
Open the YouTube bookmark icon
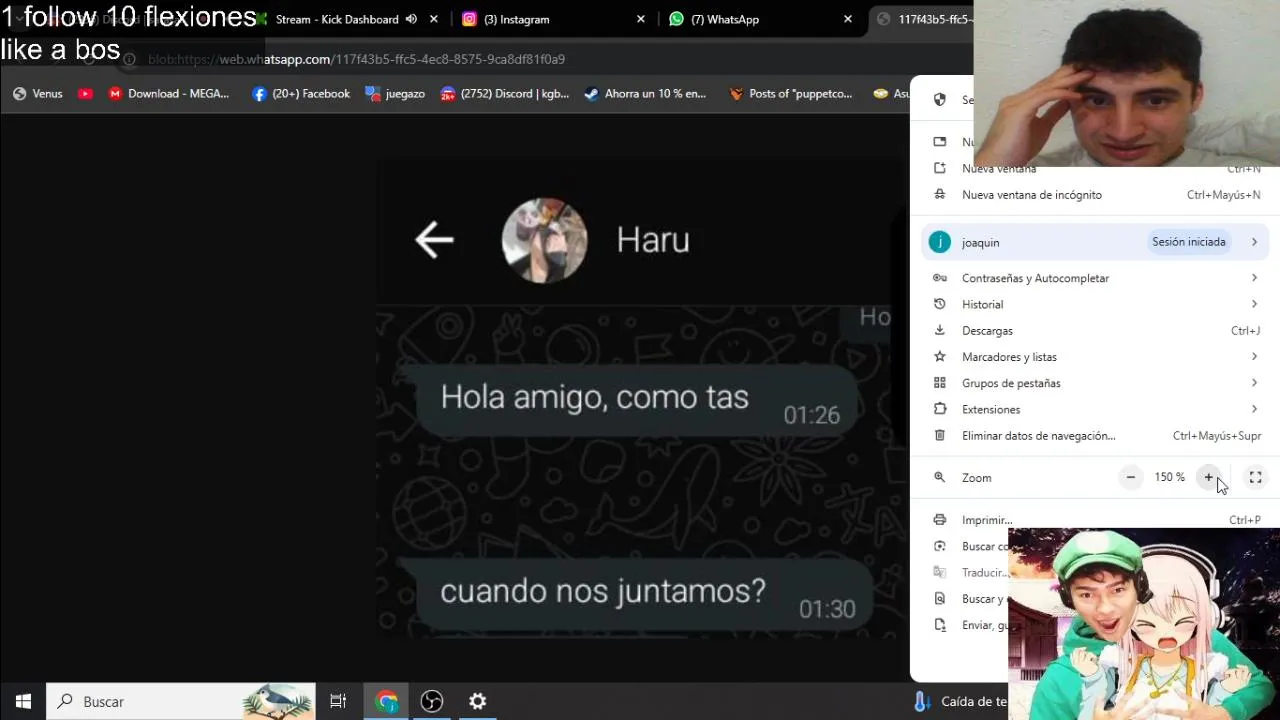pyautogui.click(x=85, y=94)
